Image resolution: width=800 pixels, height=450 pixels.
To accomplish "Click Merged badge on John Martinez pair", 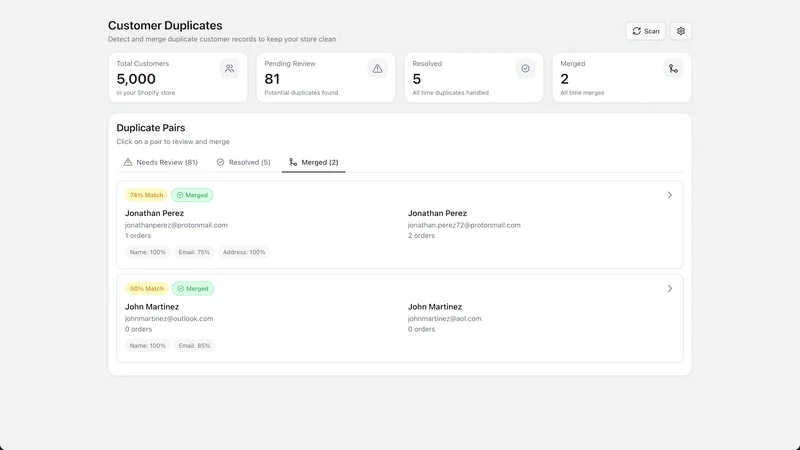I will coord(193,289).
